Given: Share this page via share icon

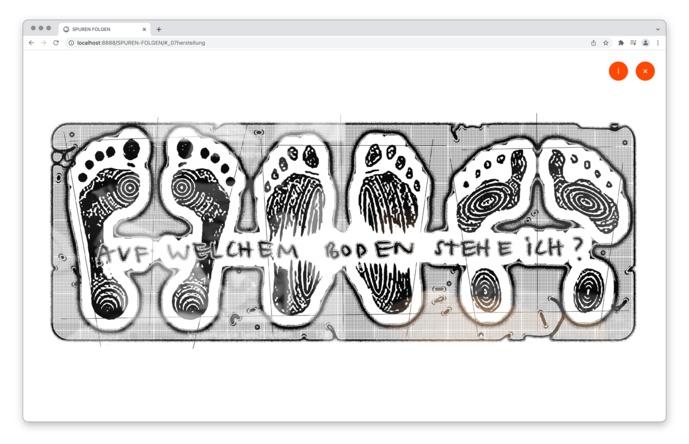Looking at the screenshot, I should [x=593, y=43].
